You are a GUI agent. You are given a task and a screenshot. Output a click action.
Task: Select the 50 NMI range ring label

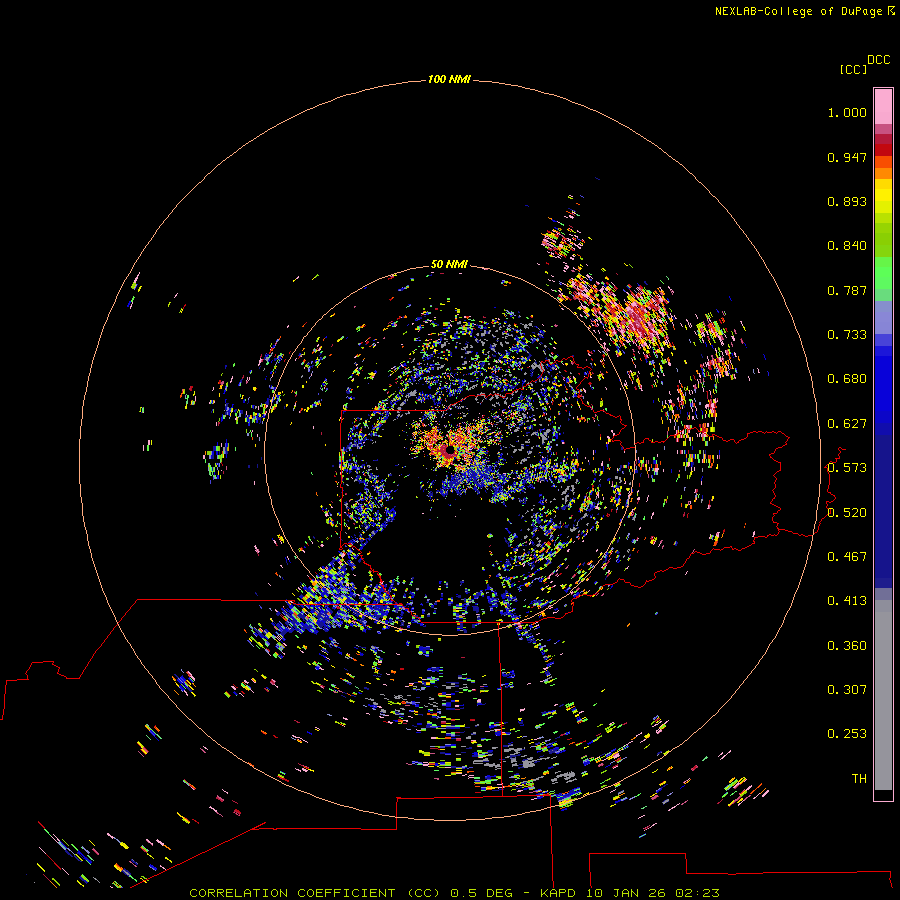[x=449, y=264]
